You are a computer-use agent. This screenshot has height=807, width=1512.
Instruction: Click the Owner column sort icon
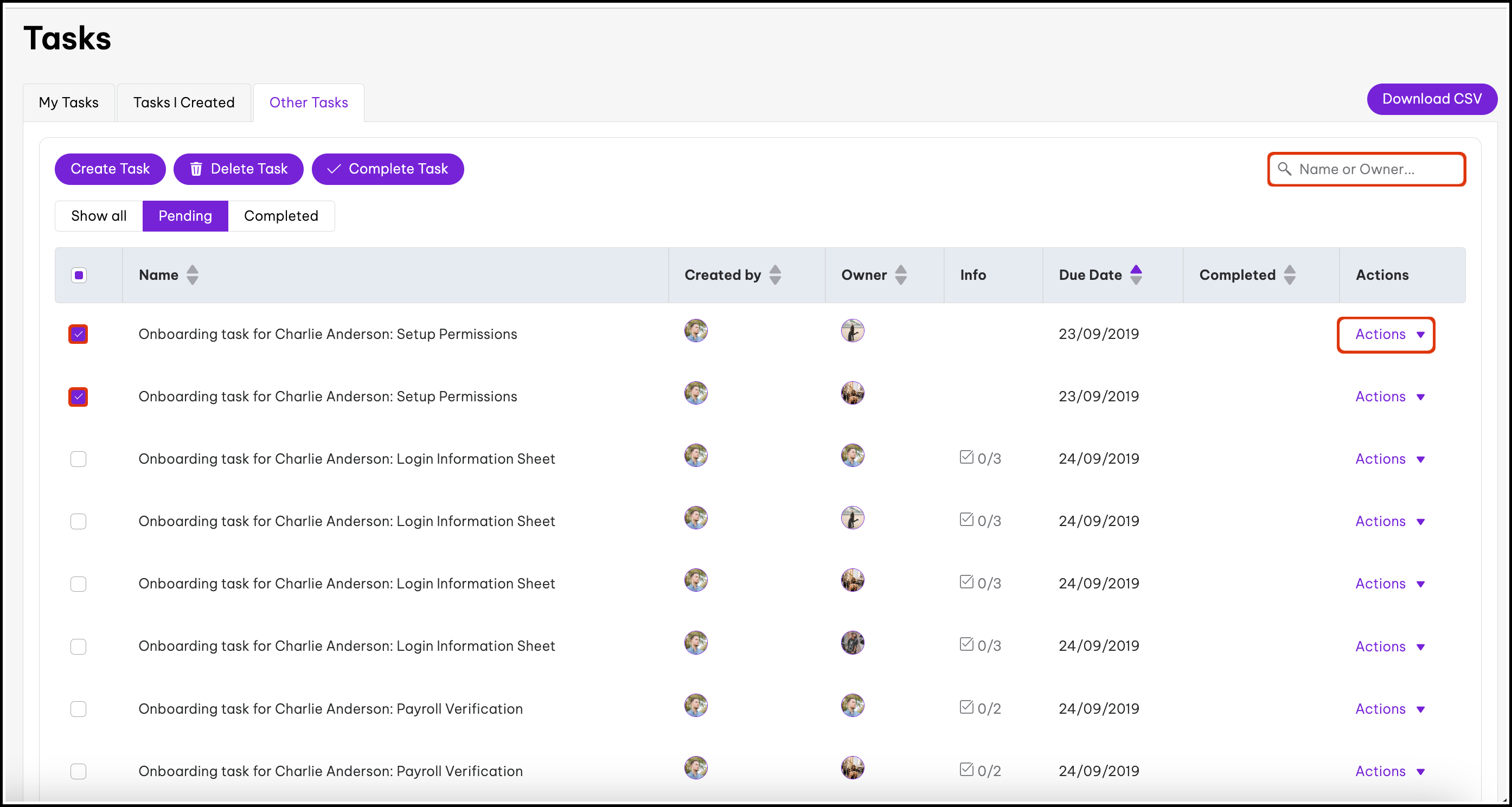pos(900,274)
